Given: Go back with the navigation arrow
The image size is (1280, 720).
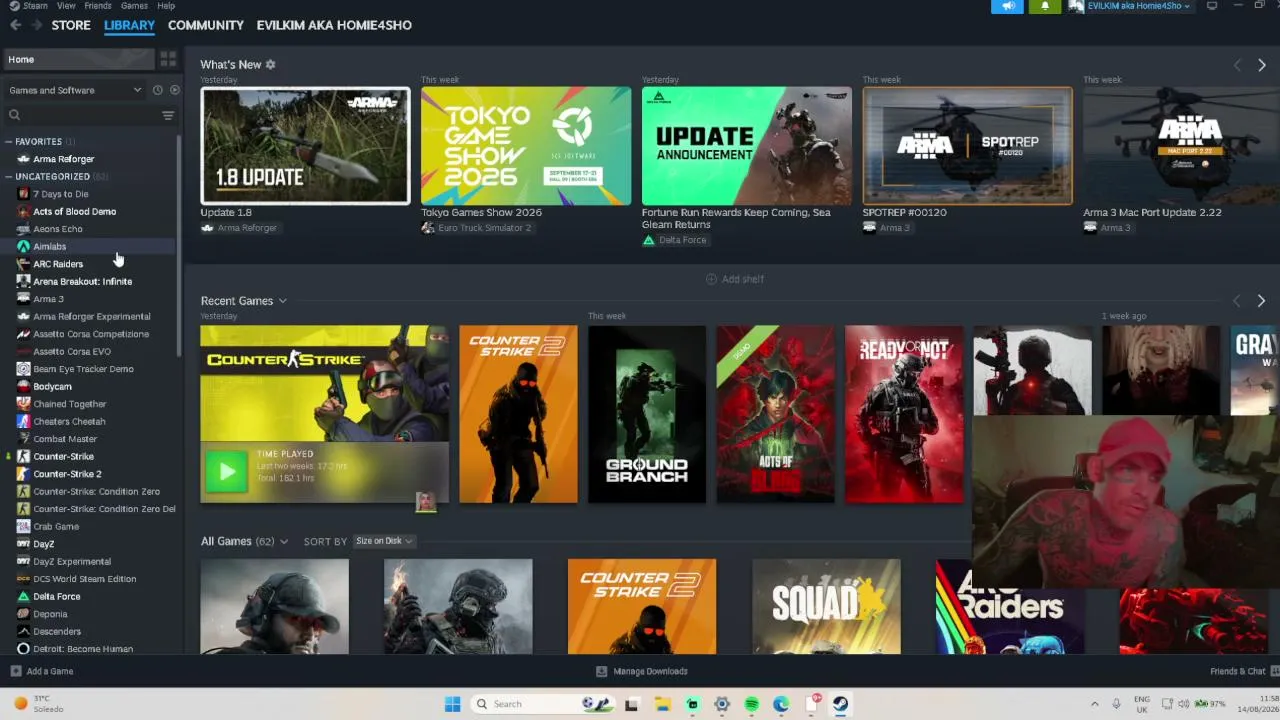Looking at the screenshot, I should [x=15, y=25].
